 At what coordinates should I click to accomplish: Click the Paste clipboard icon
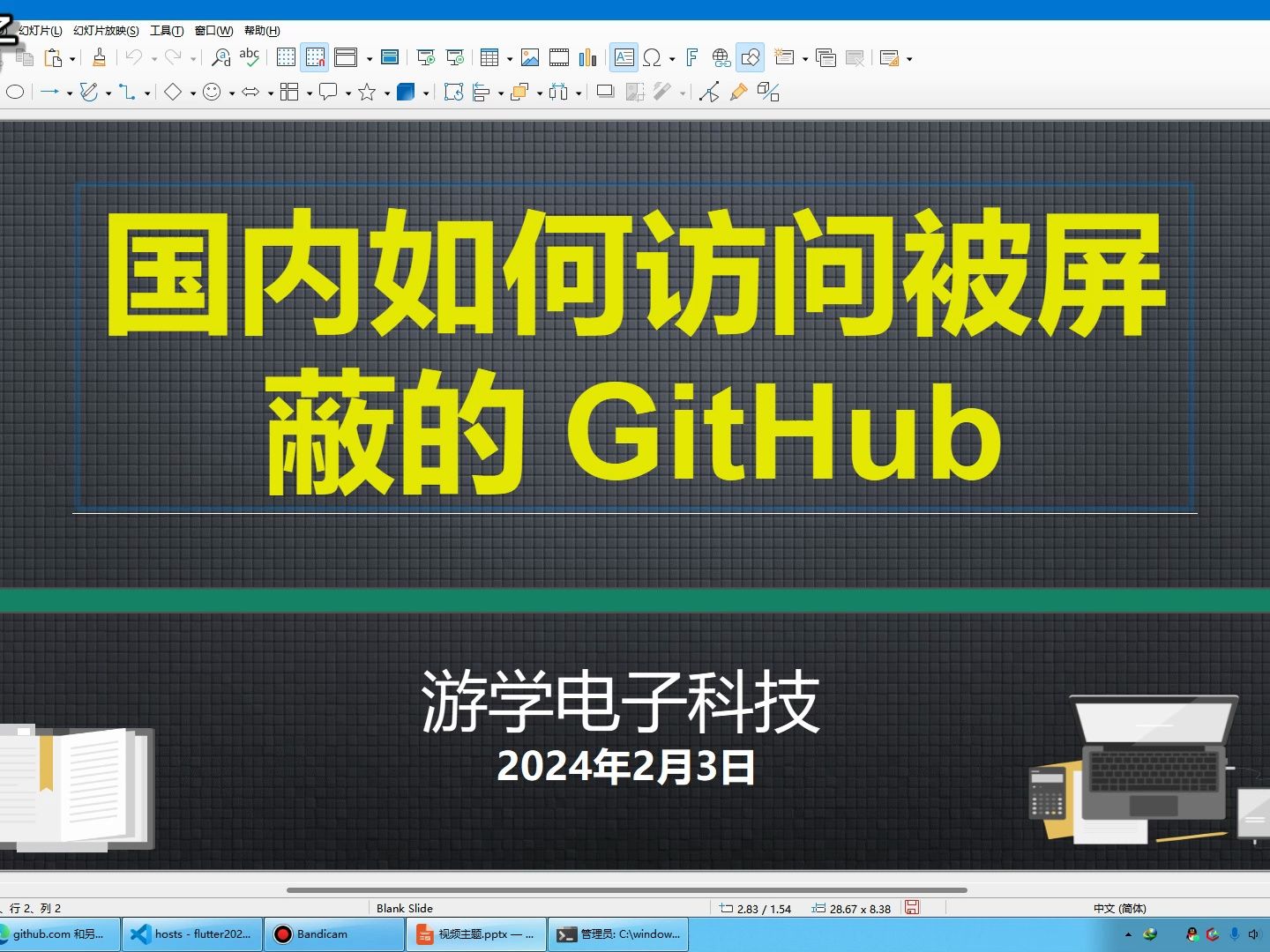(54, 58)
